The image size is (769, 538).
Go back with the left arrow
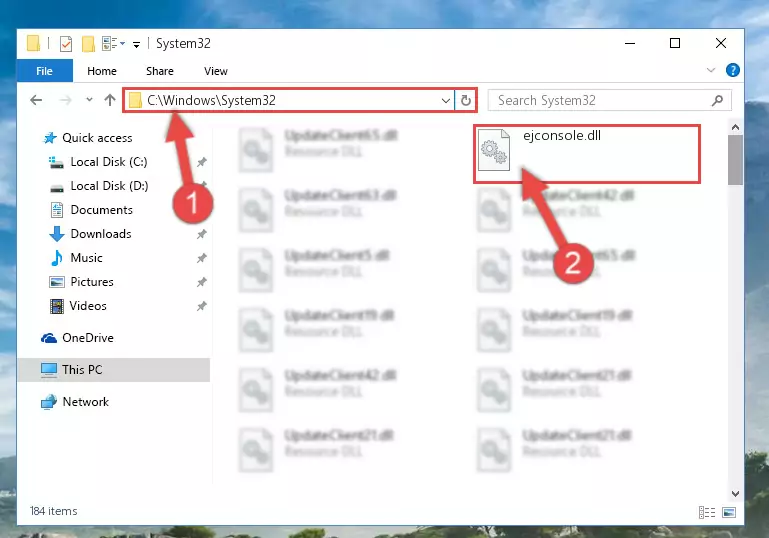[36, 101]
